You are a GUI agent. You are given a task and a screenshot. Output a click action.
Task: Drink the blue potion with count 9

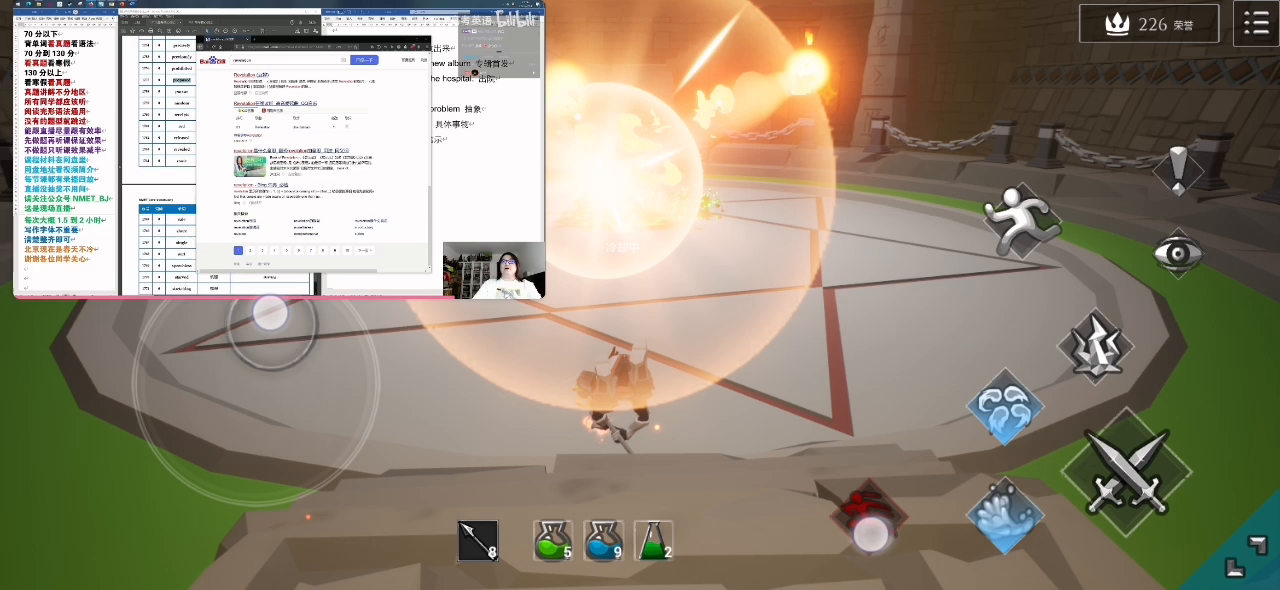coord(603,541)
